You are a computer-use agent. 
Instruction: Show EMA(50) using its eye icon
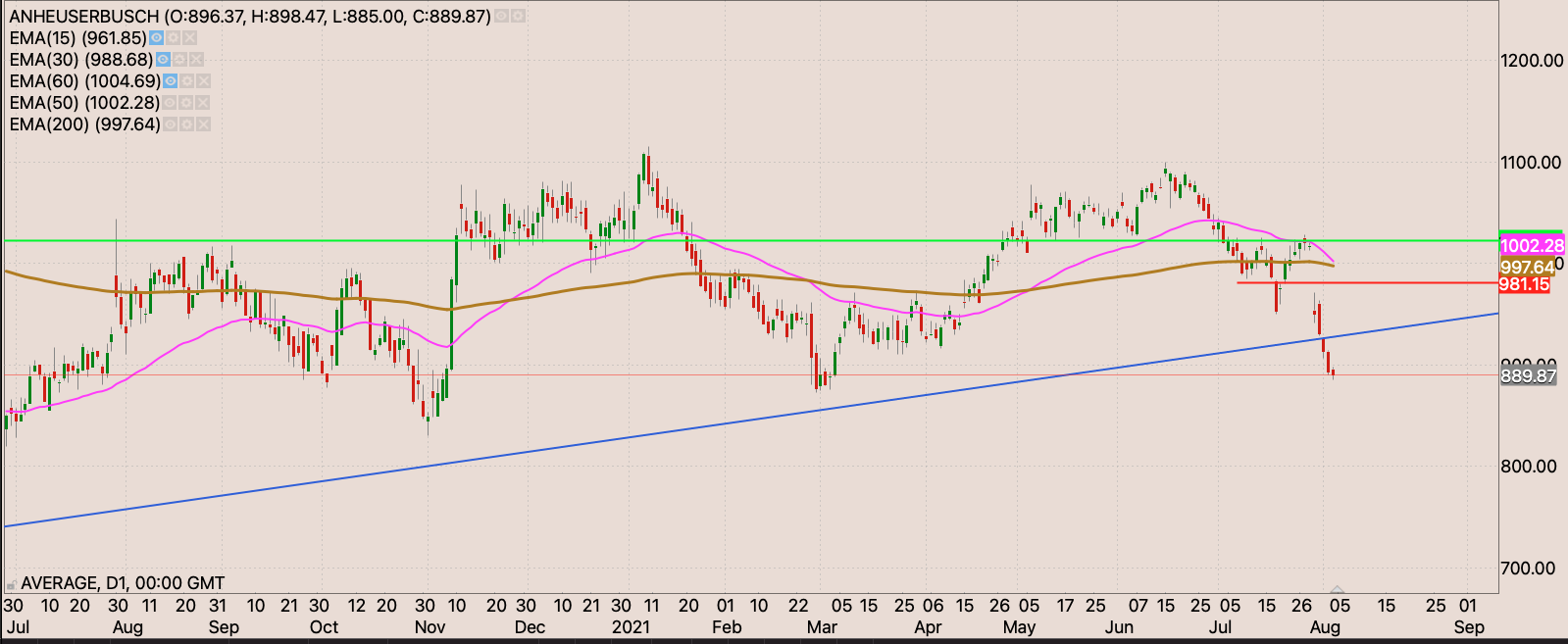[170, 103]
